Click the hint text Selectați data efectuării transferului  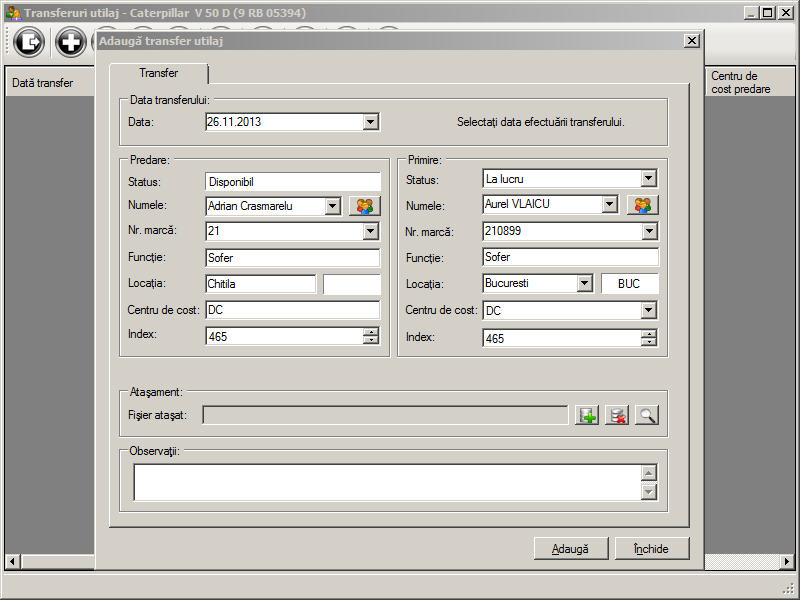tap(541, 122)
